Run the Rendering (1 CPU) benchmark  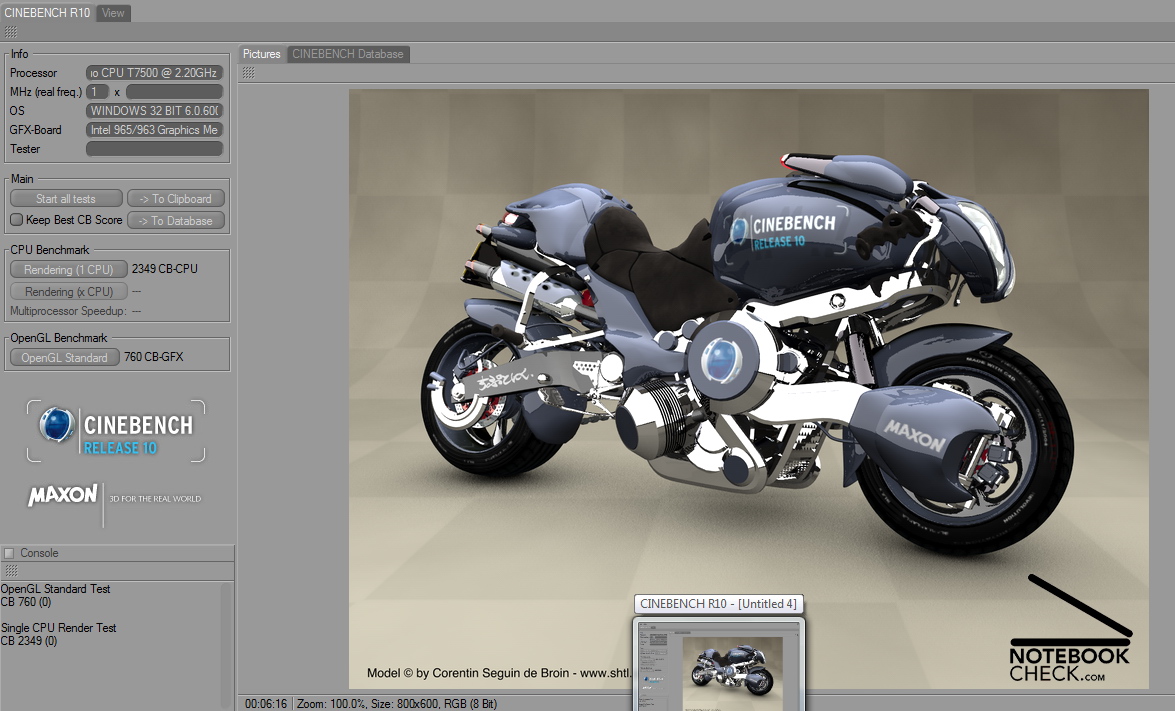[68, 270]
